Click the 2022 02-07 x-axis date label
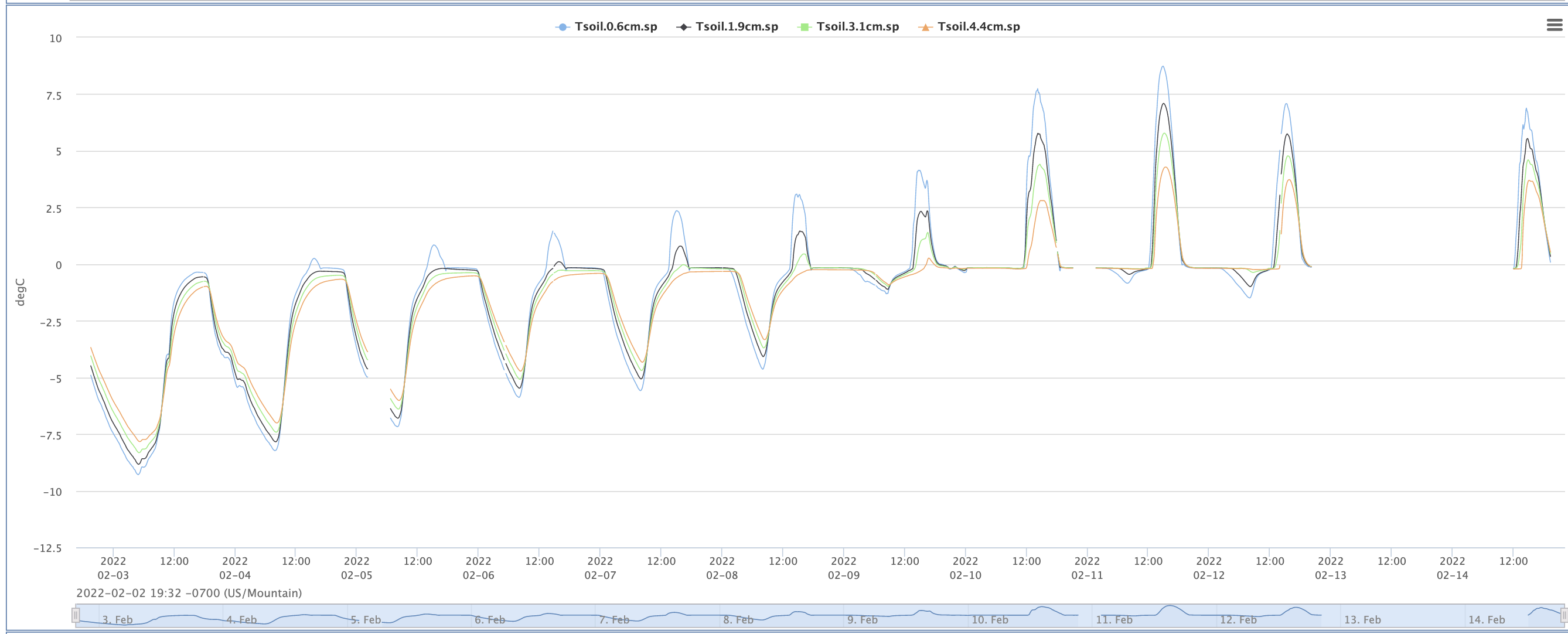 pos(599,568)
